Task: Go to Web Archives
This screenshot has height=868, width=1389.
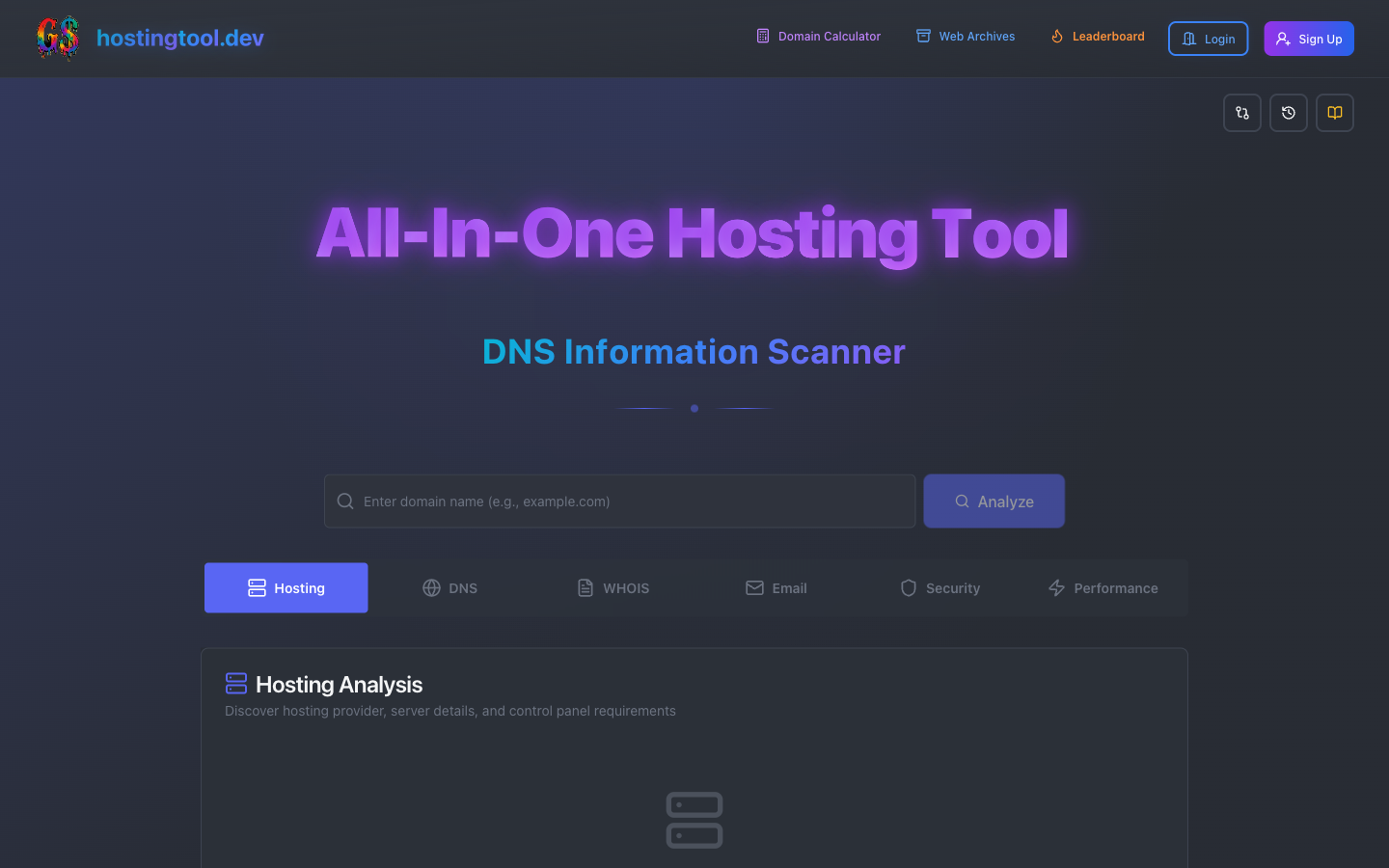Action: click(x=966, y=37)
